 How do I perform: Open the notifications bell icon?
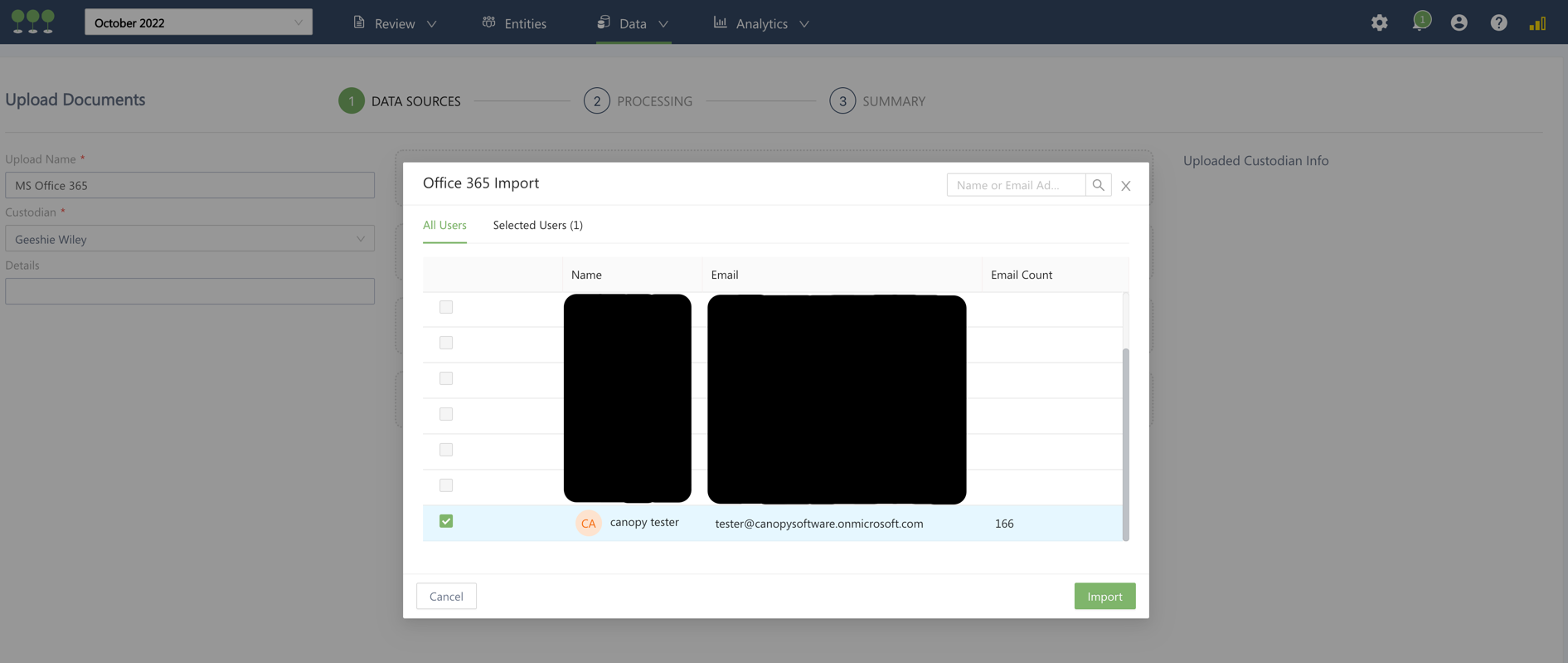coord(1420,22)
